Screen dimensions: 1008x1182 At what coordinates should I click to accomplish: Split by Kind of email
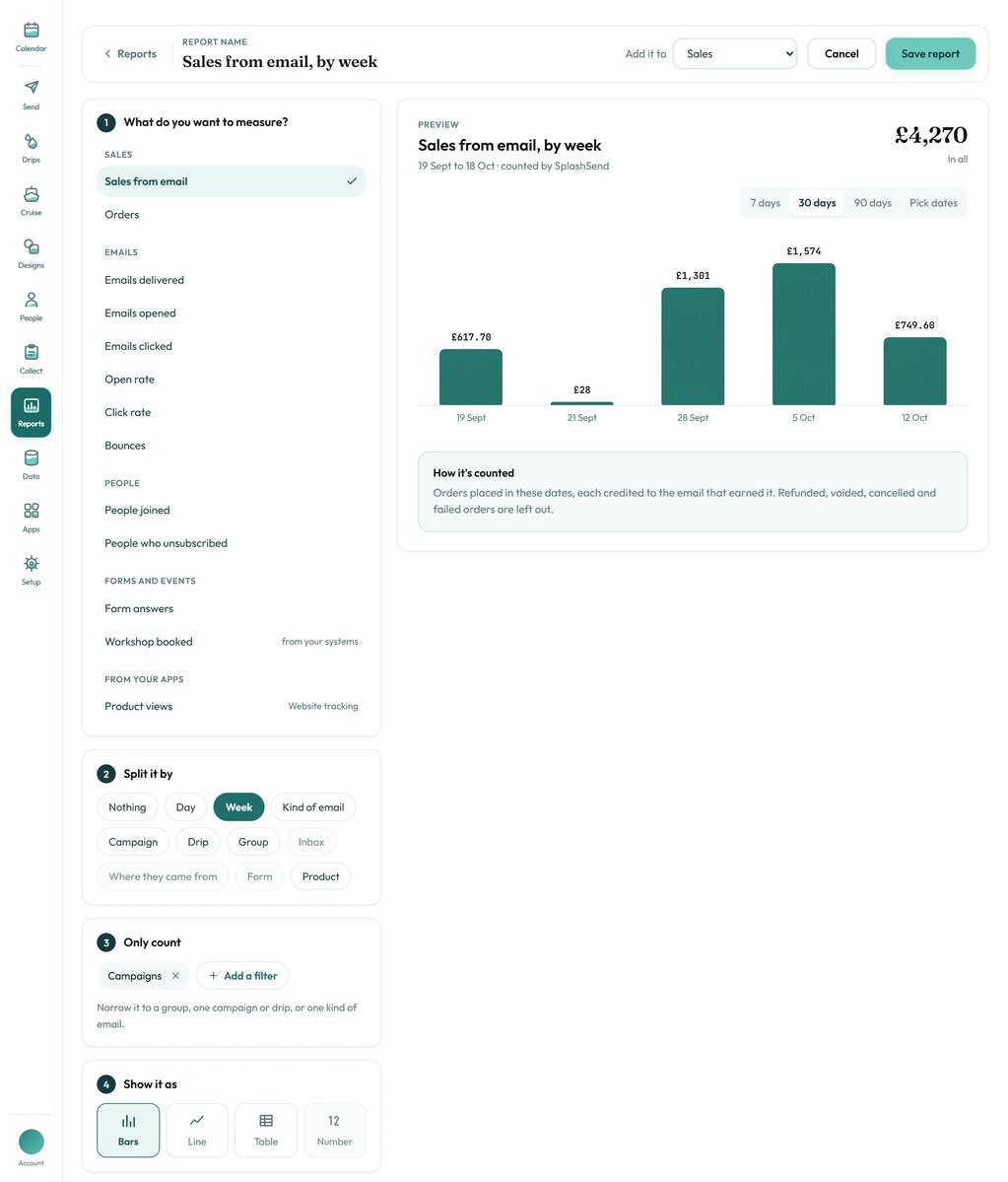click(x=312, y=806)
